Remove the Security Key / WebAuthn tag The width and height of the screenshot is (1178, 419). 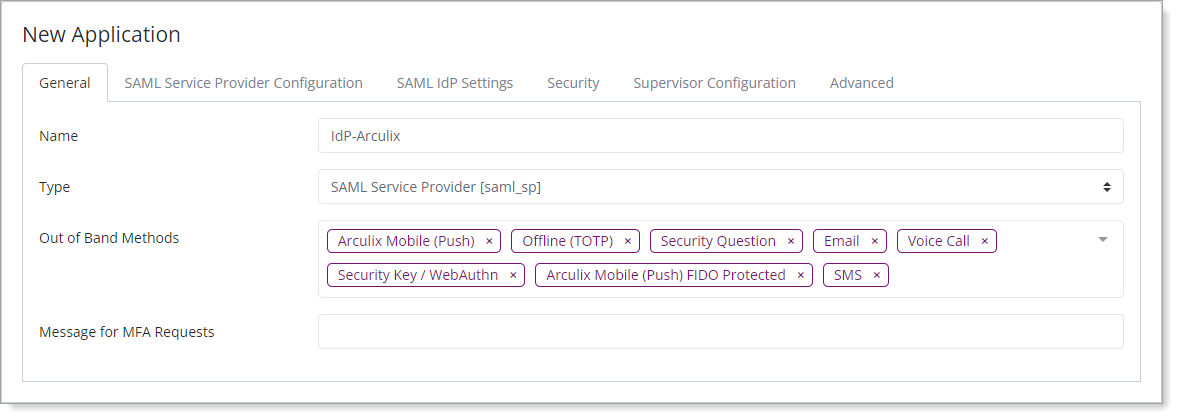pos(513,275)
